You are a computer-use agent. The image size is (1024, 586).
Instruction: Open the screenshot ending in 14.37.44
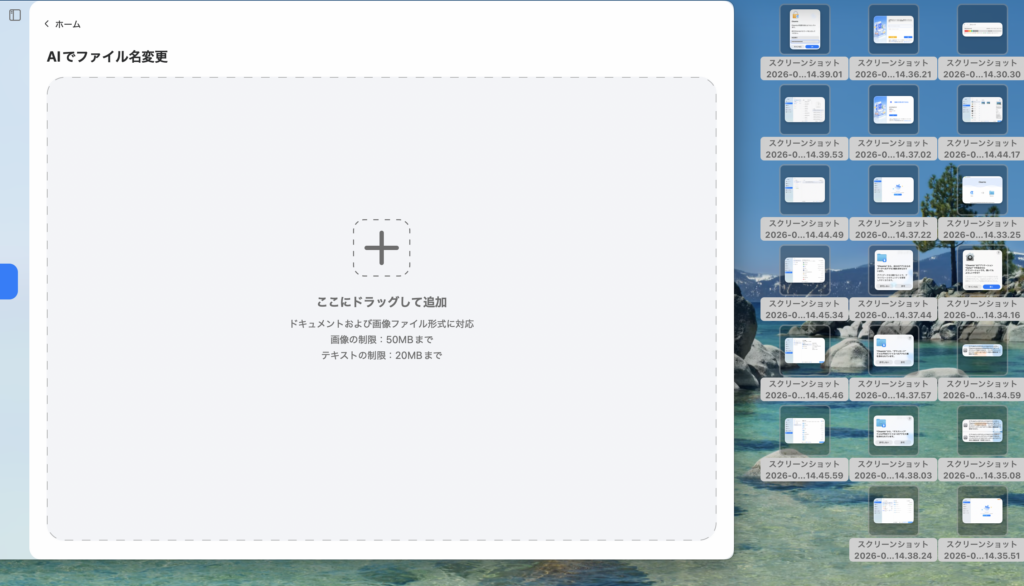pyautogui.click(x=893, y=268)
